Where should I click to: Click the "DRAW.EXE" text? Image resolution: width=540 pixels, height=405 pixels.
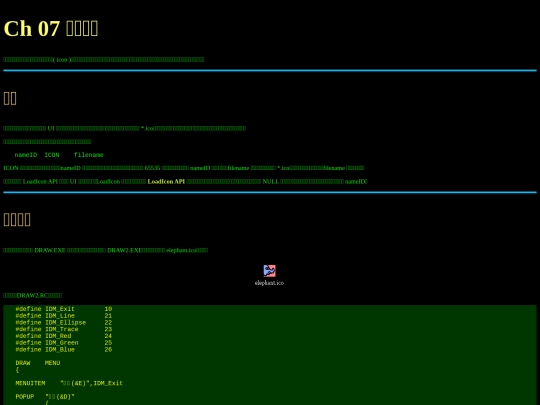coord(50,250)
